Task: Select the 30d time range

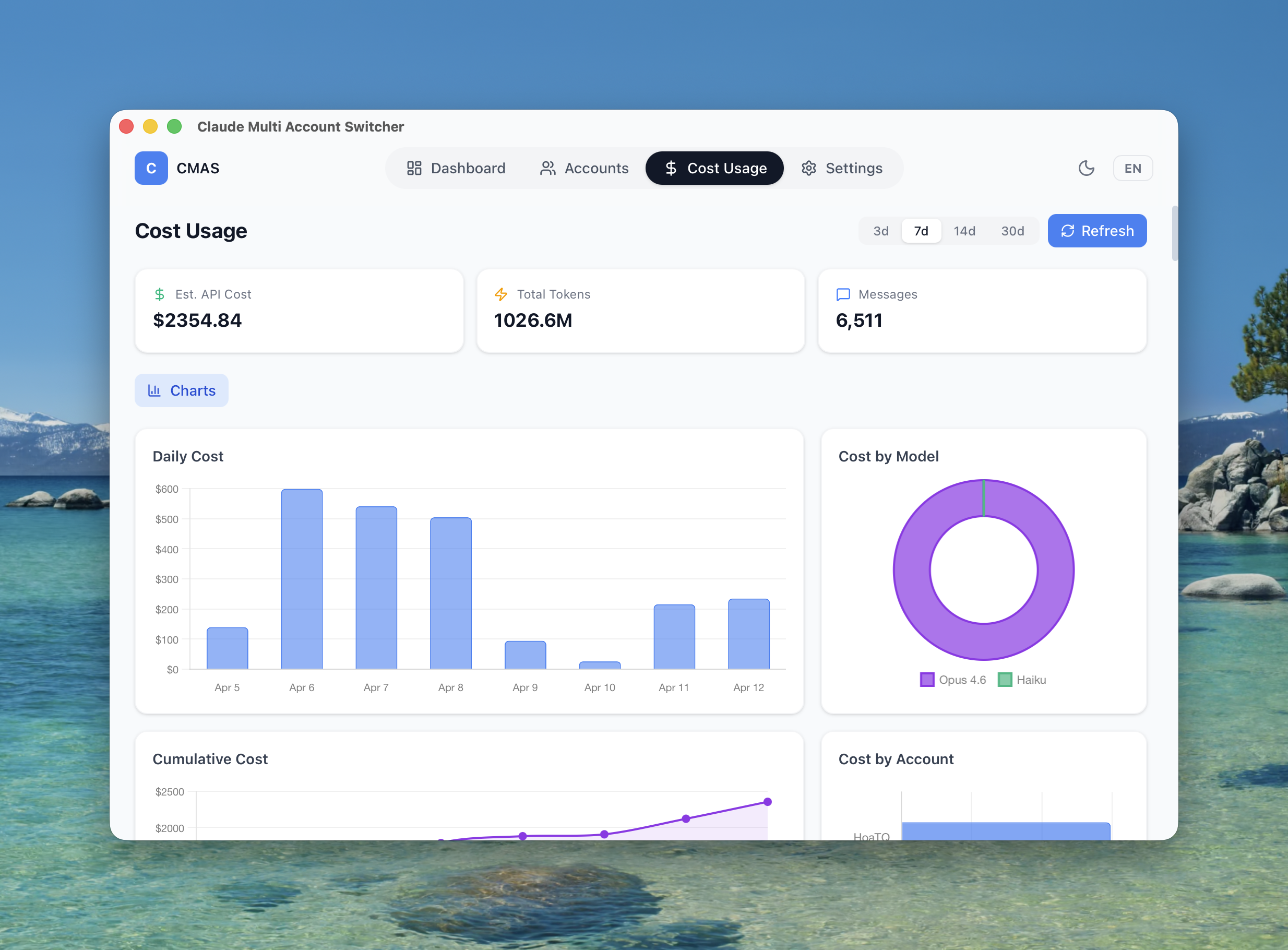Action: point(1012,231)
